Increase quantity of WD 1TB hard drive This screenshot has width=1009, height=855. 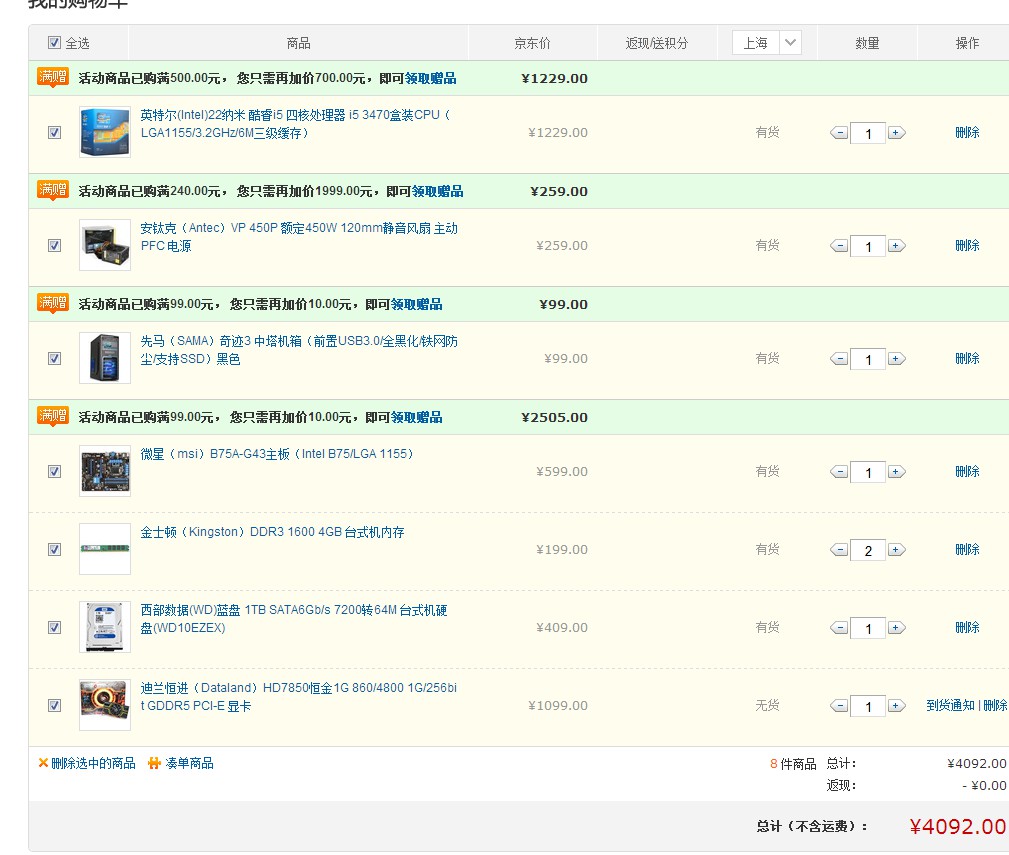896,628
